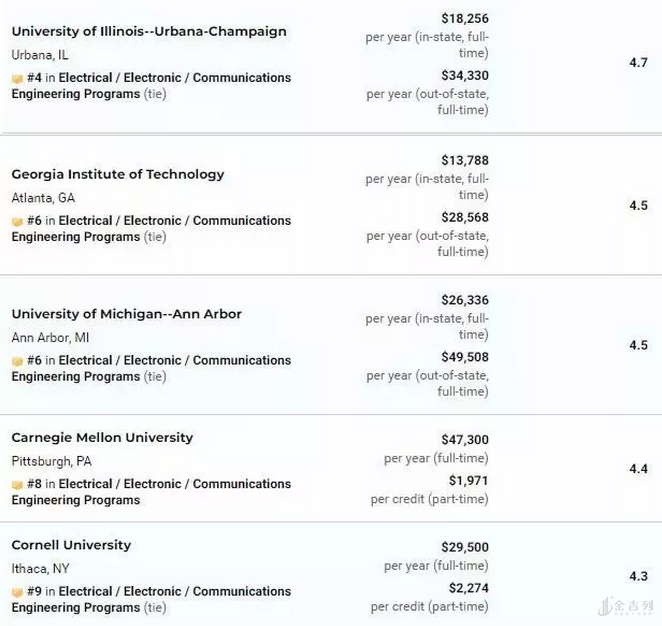Screen dimensions: 662x626
Task: Click the badge icon beside Illinois's #4 ranking
Action: point(17,78)
